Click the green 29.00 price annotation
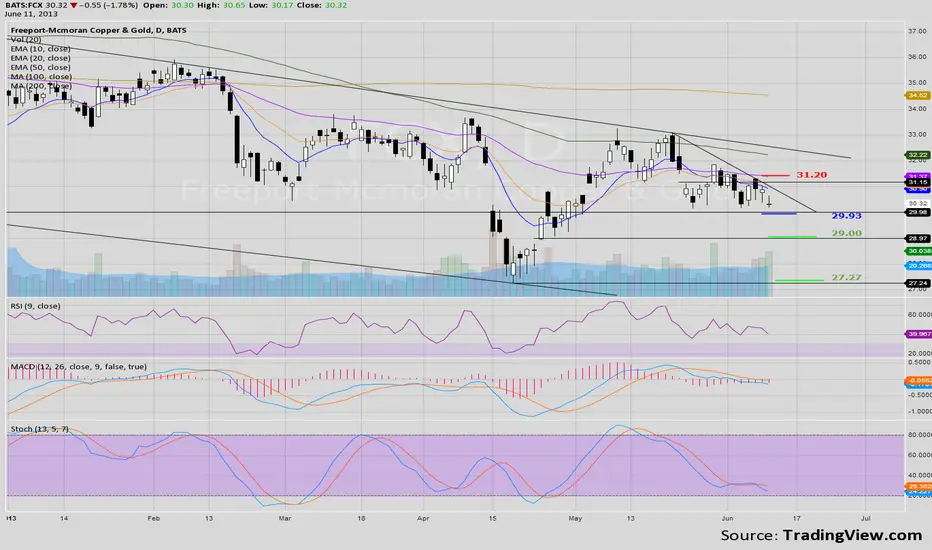This screenshot has width=932, height=550. coord(846,233)
